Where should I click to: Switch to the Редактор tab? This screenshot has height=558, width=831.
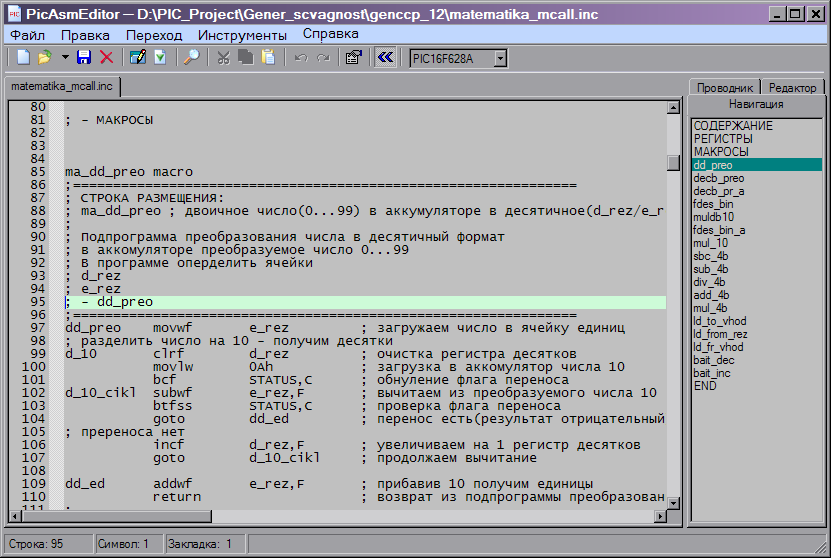tap(792, 88)
